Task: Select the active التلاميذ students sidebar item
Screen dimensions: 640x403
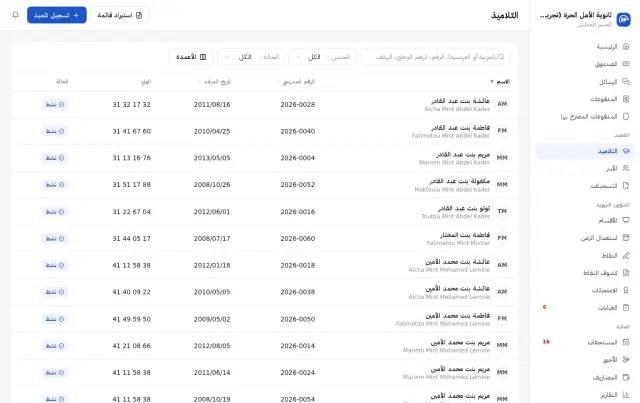Action: coord(585,151)
